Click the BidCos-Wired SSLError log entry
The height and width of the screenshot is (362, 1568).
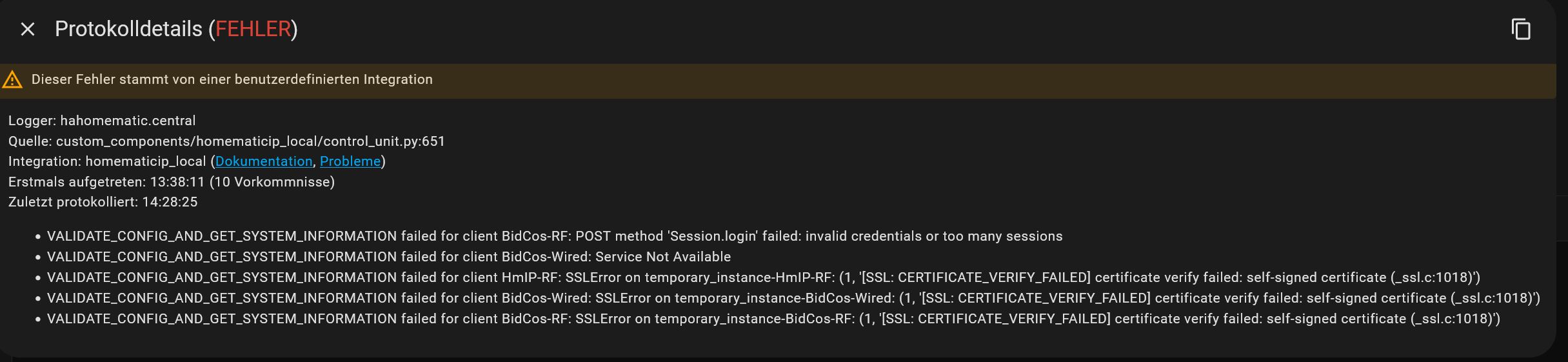pos(793,298)
